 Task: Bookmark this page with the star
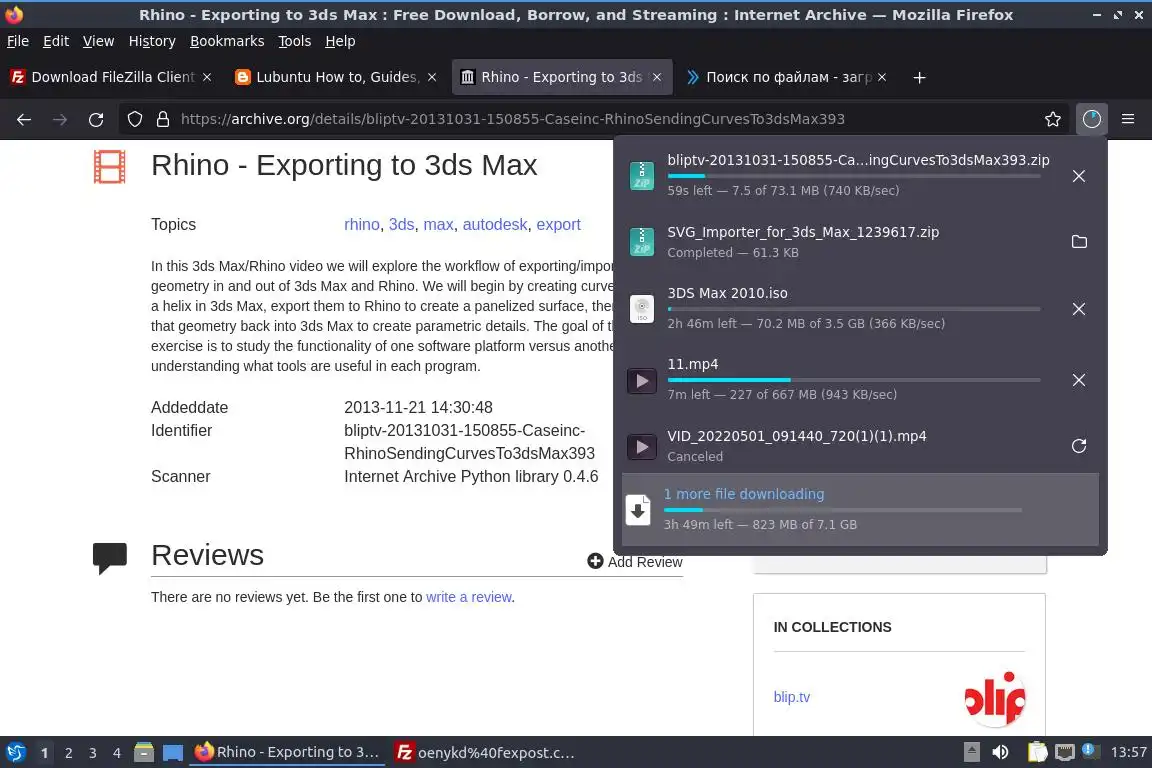[1053, 119]
